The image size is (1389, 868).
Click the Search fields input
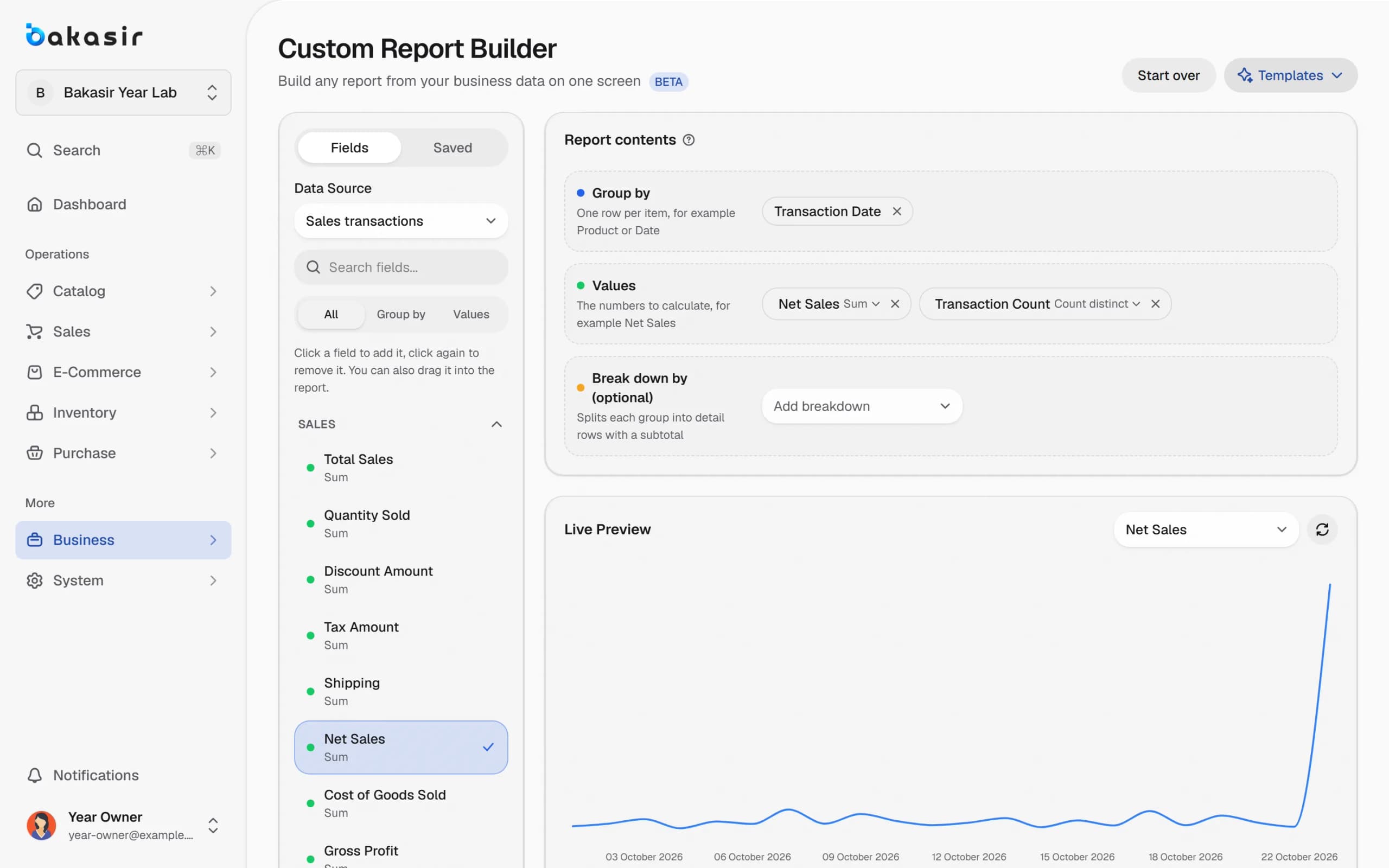400,267
